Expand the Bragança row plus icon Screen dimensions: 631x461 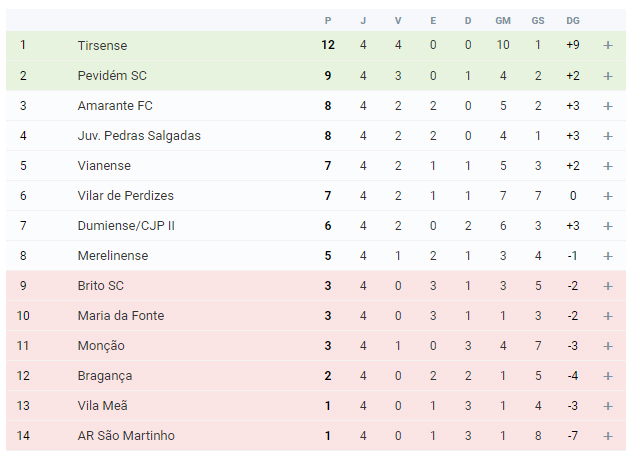[608, 376]
